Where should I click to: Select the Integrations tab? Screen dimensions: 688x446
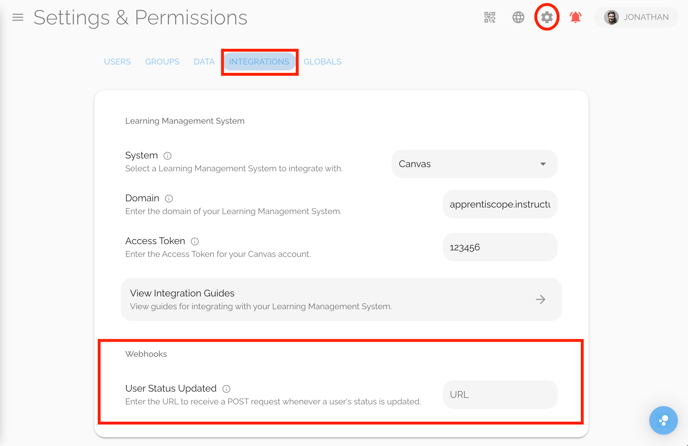[259, 62]
